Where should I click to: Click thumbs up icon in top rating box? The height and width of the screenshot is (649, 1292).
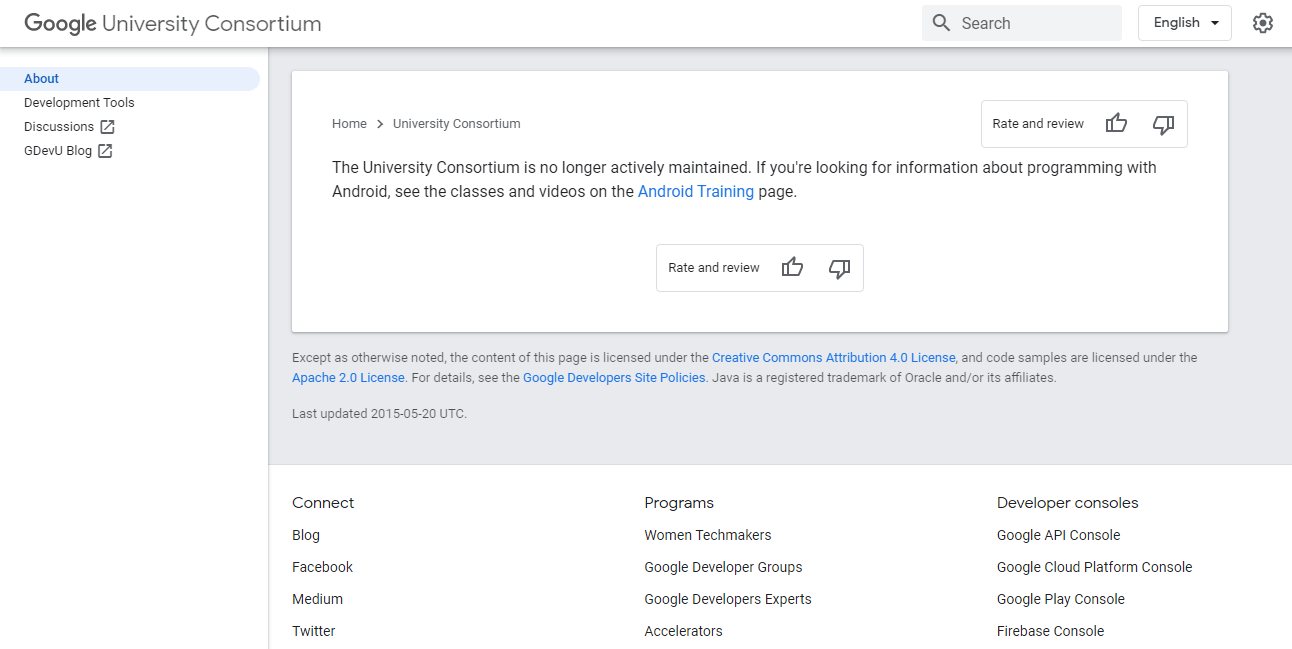[x=1116, y=124]
